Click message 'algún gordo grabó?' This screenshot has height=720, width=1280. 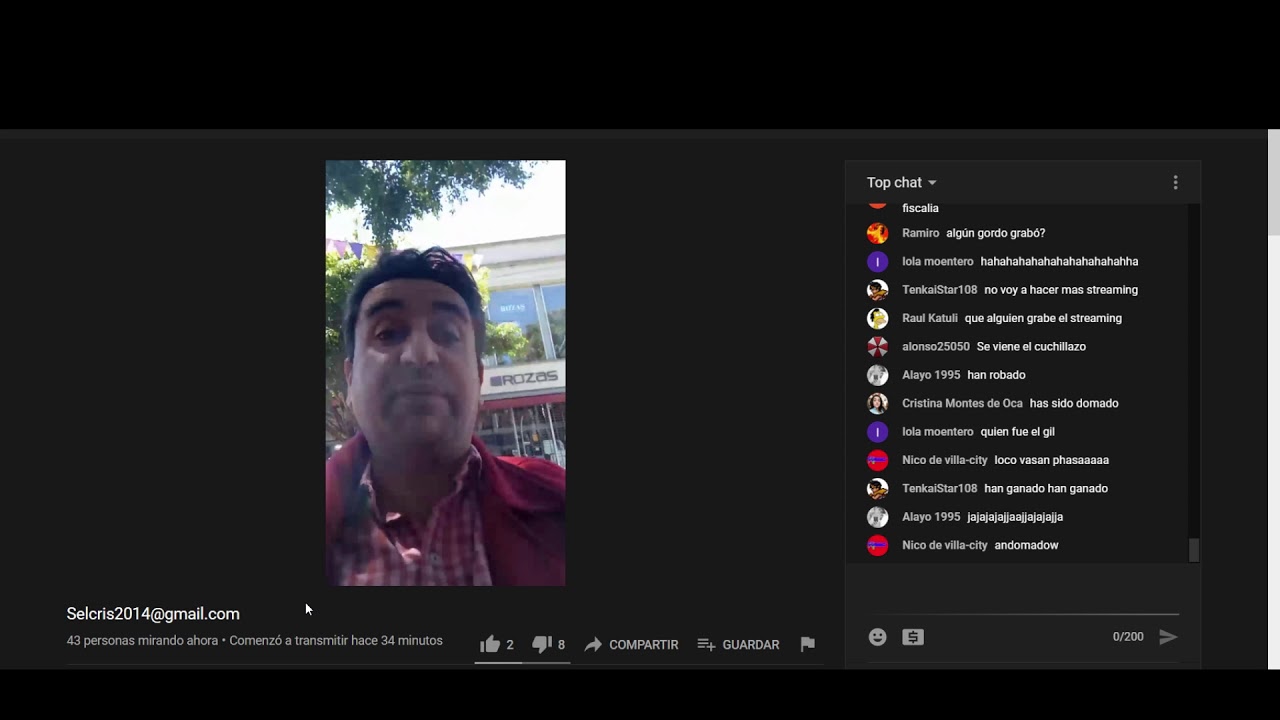point(995,233)
